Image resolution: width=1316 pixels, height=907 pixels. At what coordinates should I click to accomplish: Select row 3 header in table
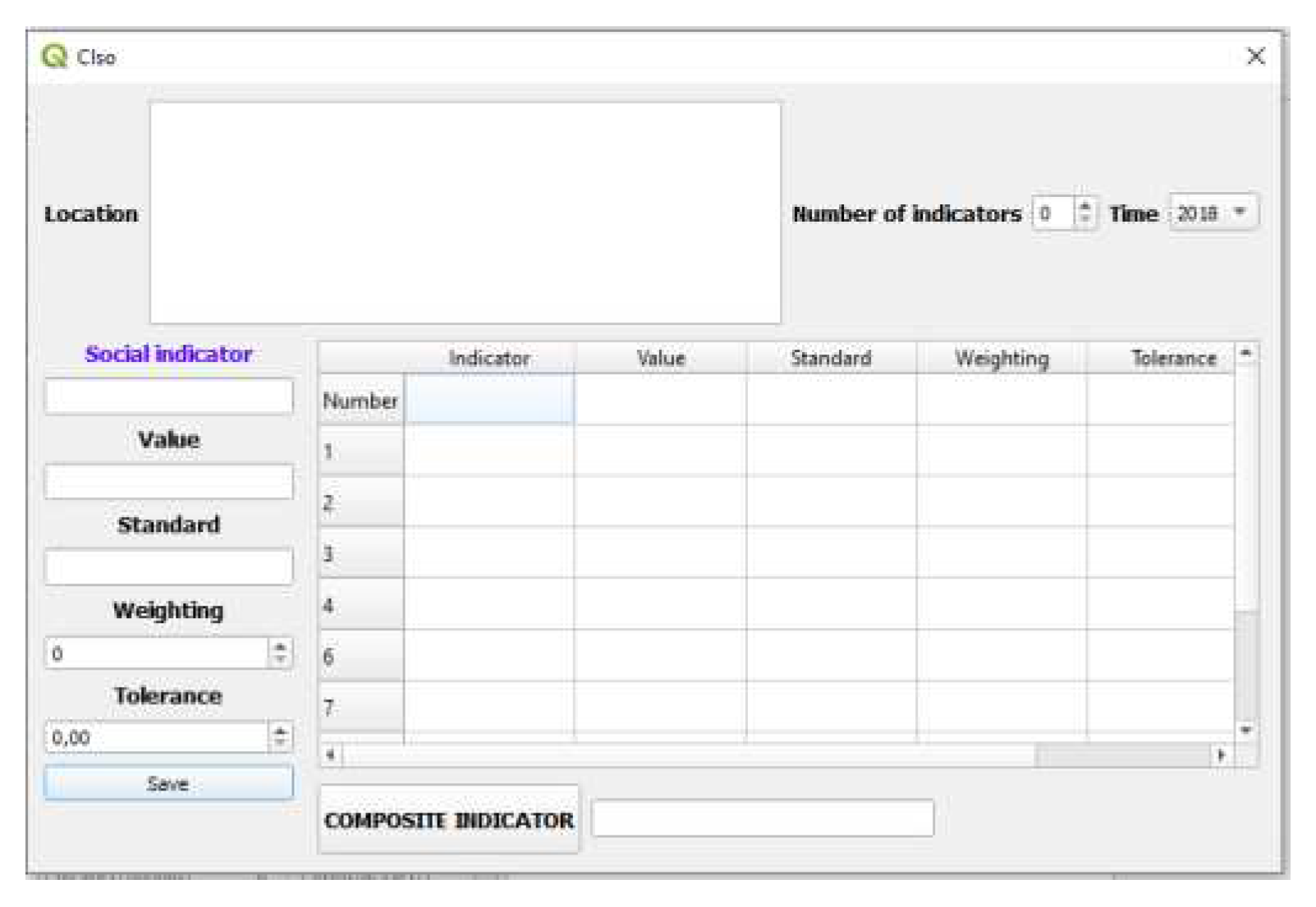point(360,554)
